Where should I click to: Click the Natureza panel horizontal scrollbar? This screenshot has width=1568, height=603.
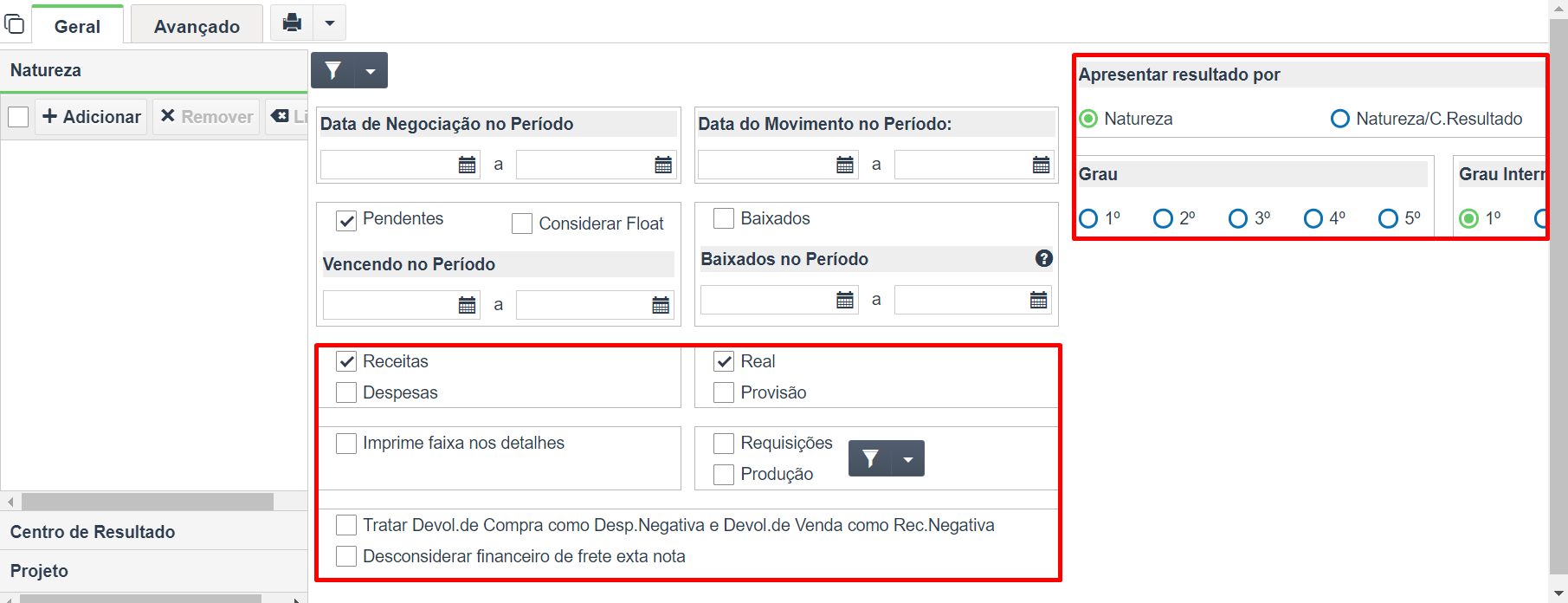(x=147, y=502)
